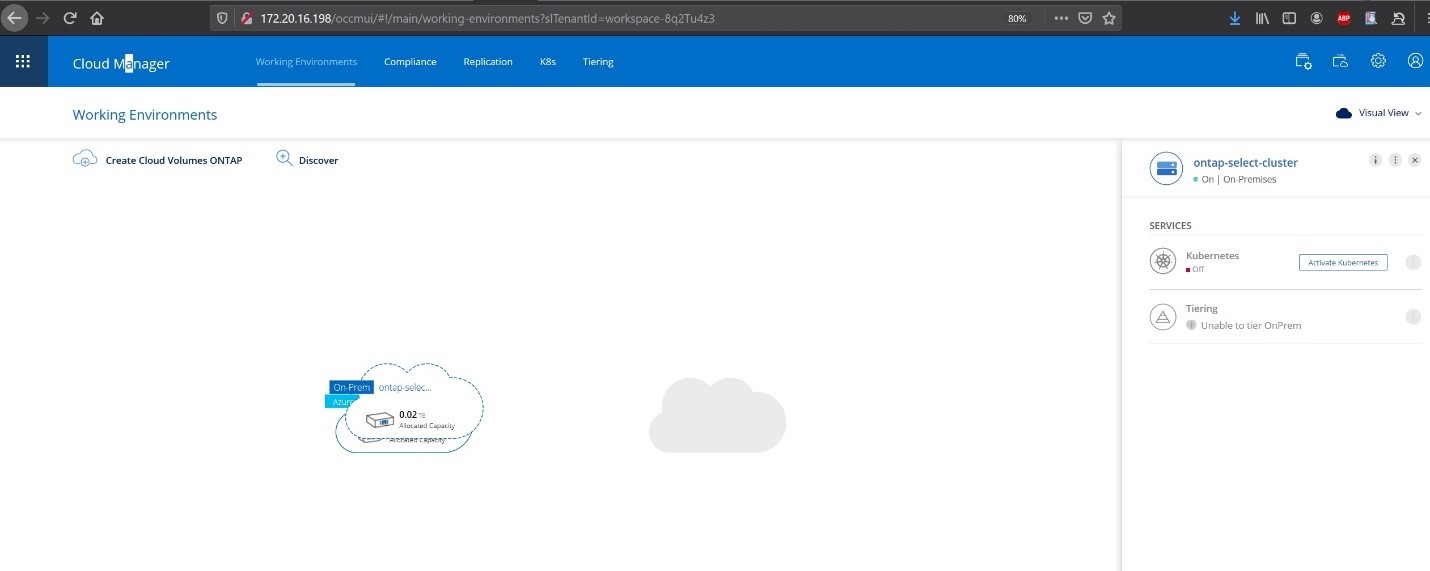The image size is (1430, 571).
Task: Click Activate Kubernetes button
Action: (x=1343, y=262)
